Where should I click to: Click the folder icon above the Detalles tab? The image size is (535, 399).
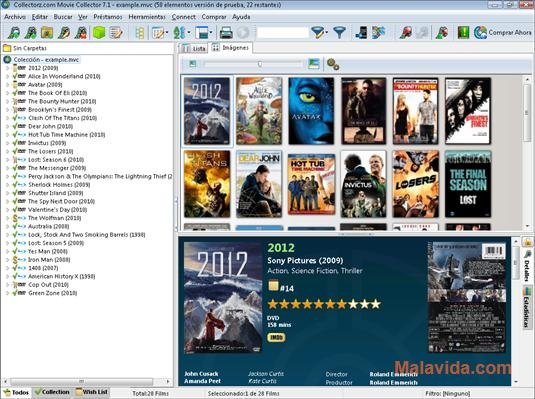527,242
